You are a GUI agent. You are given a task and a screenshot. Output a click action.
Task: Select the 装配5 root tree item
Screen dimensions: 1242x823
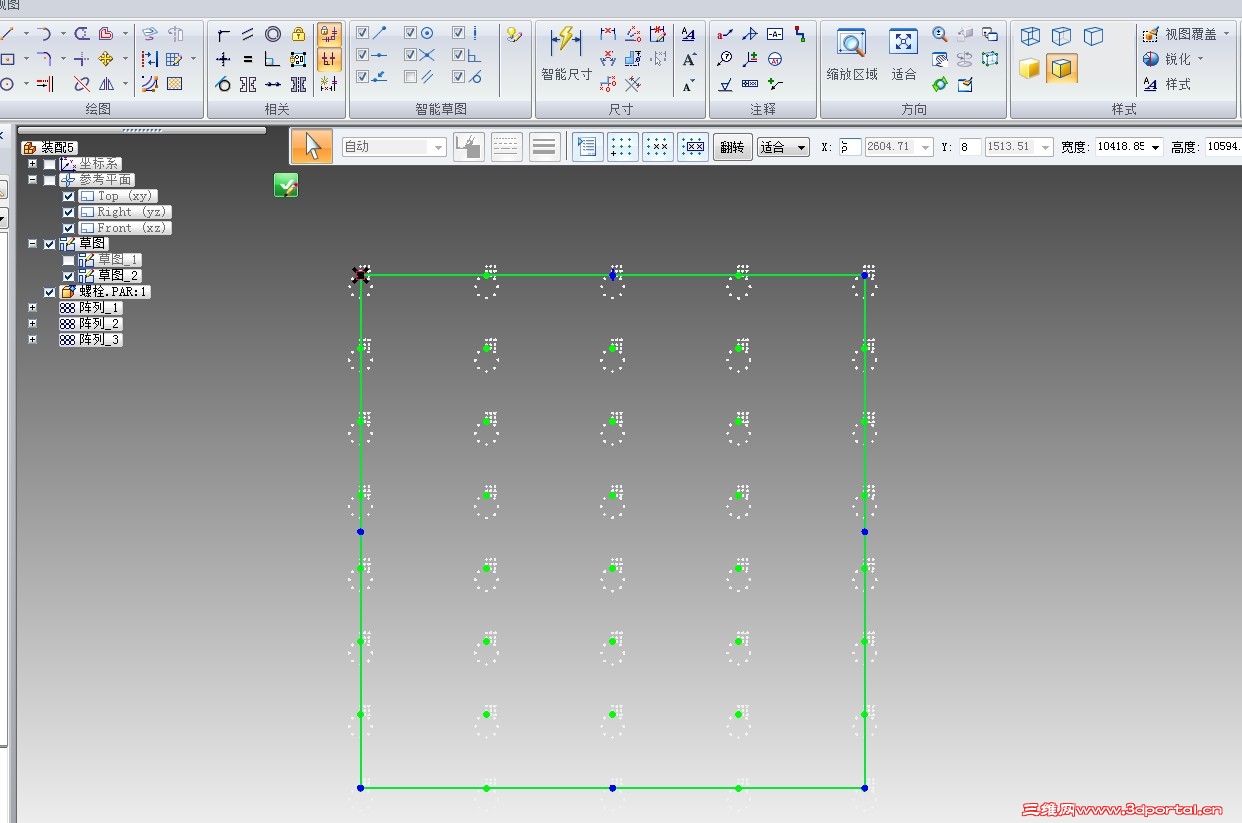tap(50, 148)
